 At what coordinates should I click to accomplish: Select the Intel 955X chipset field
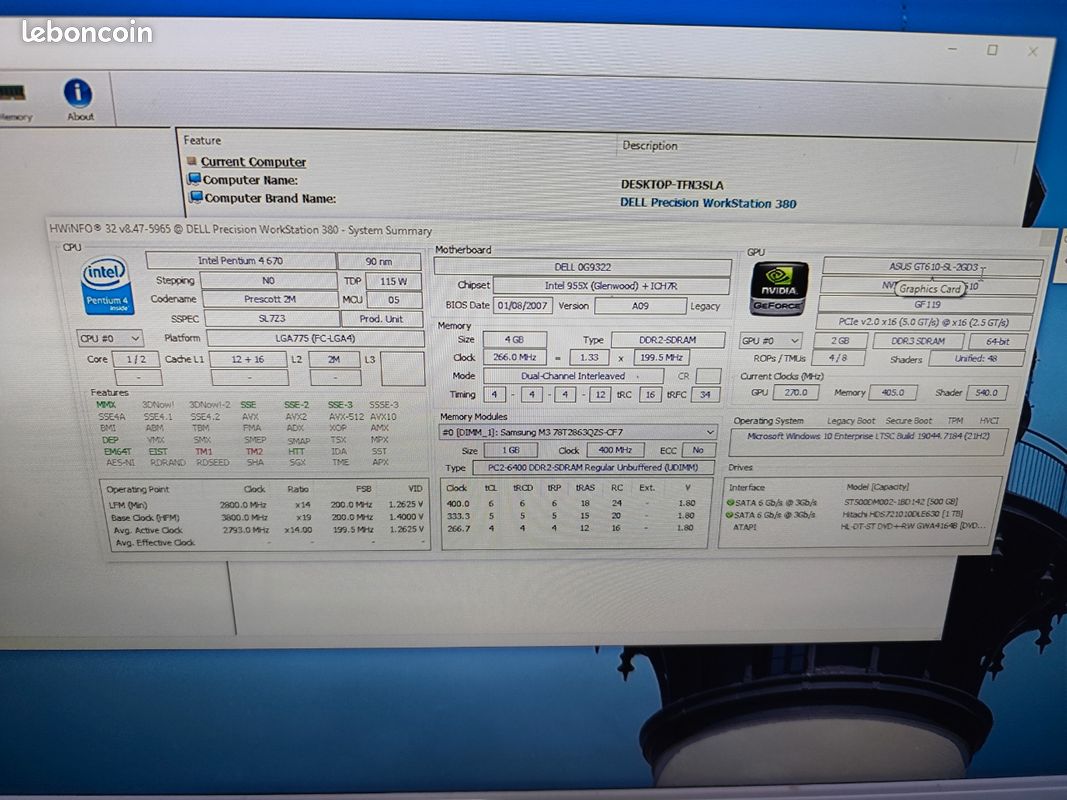[x=611, y=286]
